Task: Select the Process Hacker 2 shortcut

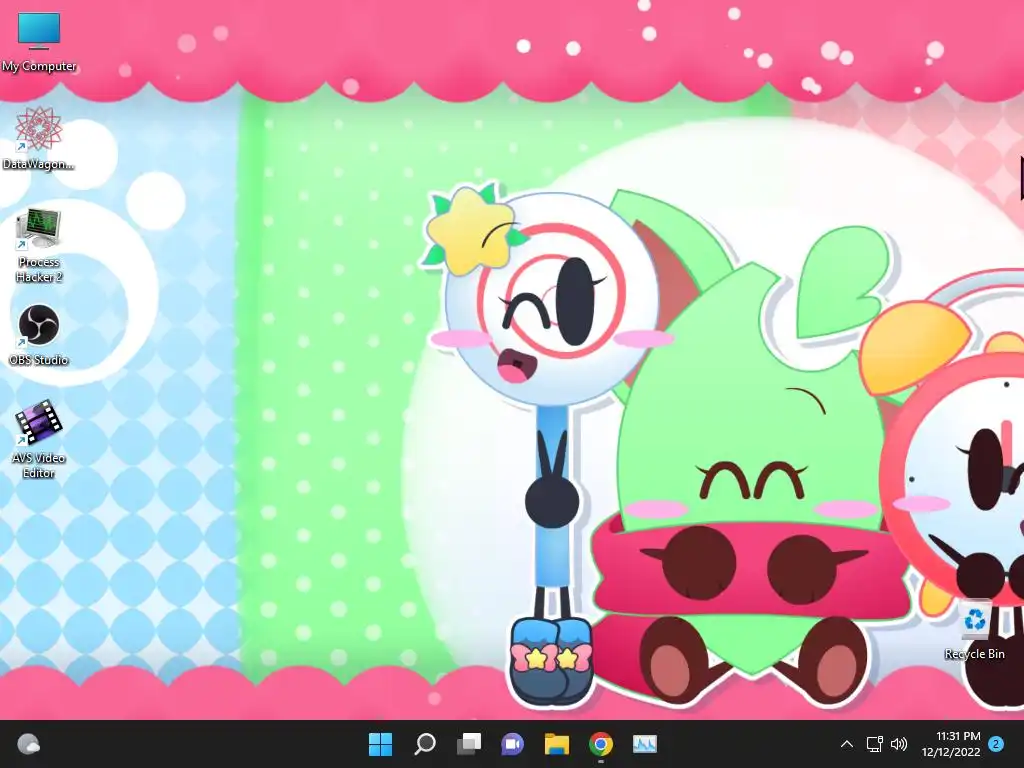Action: coord(39,245)
